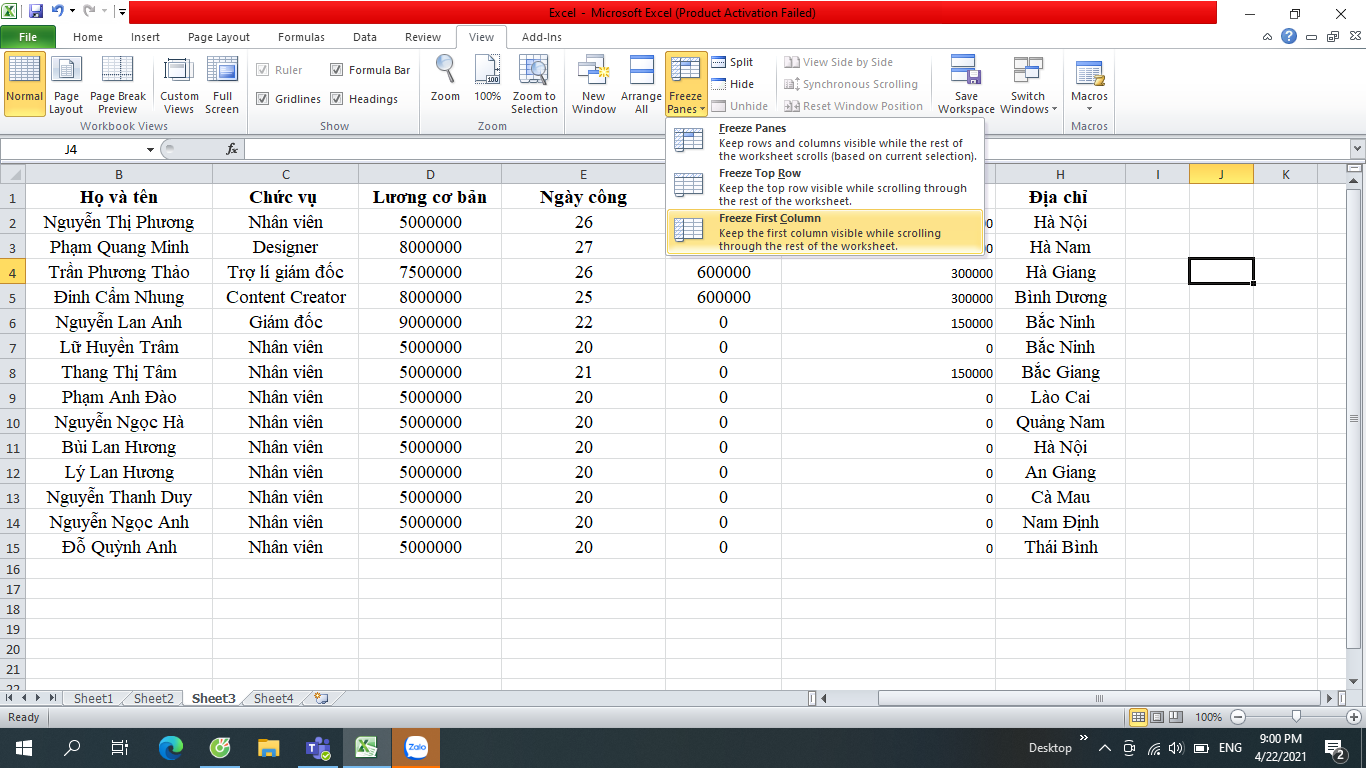This screenshot has height=768, width=1366.
Task: Click the Save icon in quick access toolbar
Action: [36, 12]
